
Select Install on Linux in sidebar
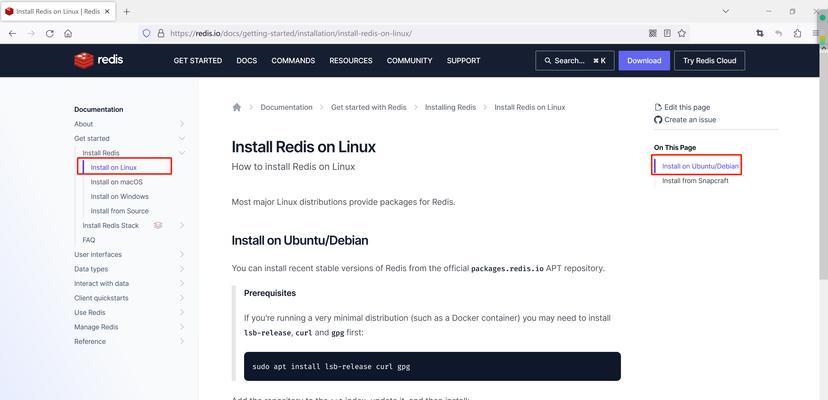coord(114,168)
